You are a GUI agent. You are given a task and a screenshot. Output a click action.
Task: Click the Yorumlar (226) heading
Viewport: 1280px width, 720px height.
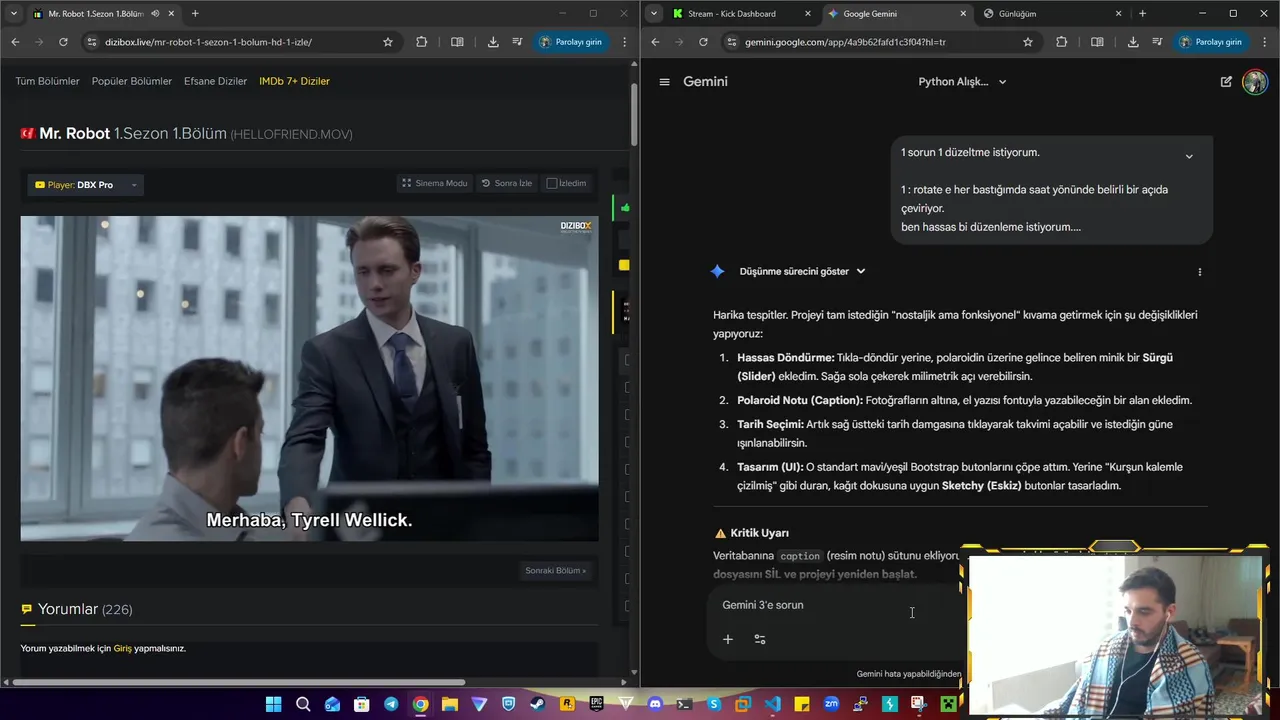click(x=85, y=609)
